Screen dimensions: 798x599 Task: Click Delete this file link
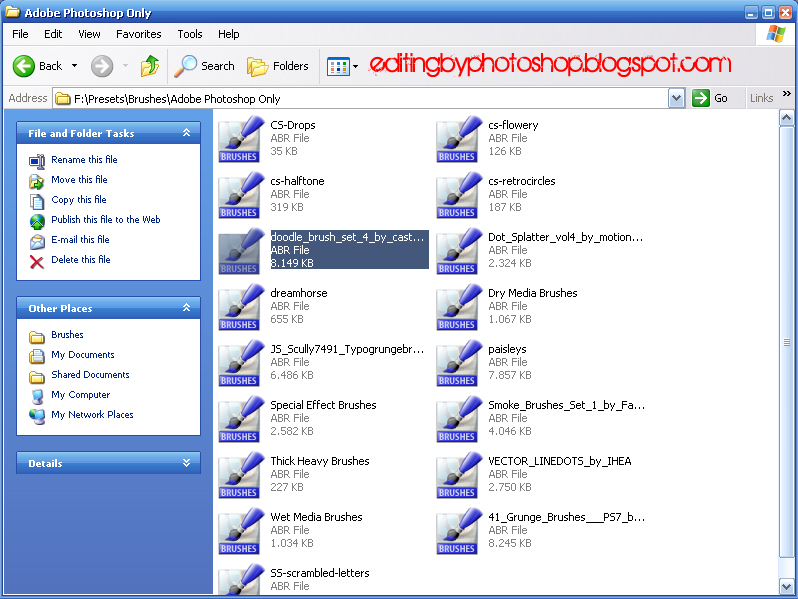(81, 260)
